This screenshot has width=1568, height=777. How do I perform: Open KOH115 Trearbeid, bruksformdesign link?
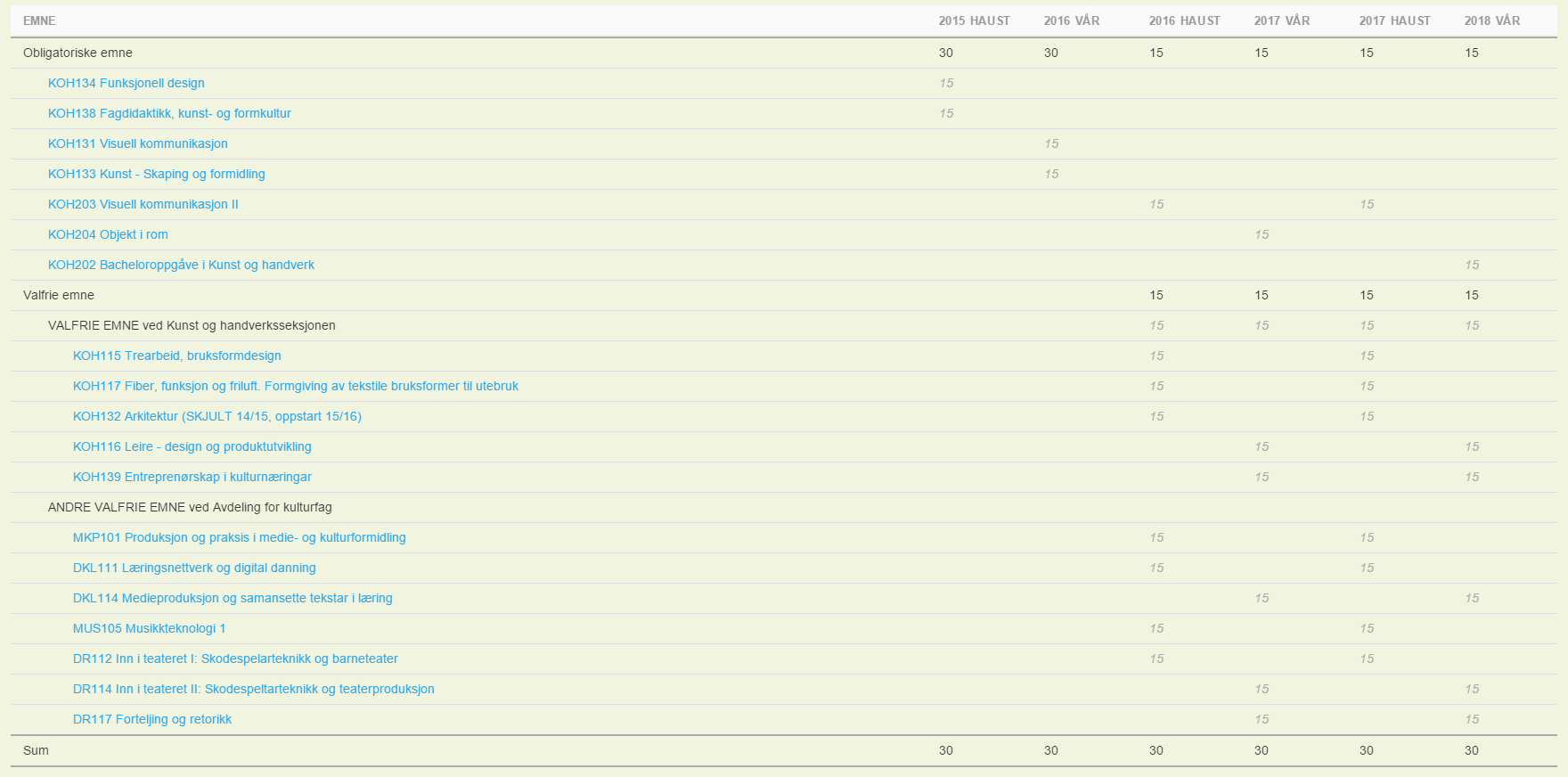pyautogui.click(x=177, y=356)
